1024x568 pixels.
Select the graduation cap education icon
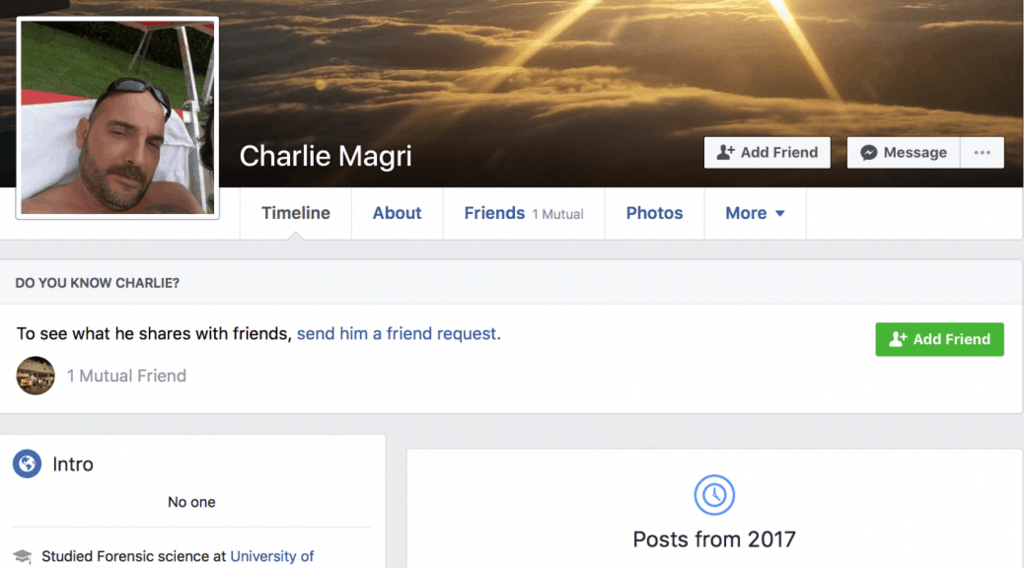point(22,557)
